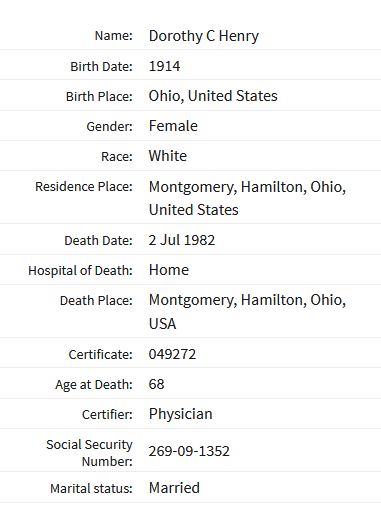Click the Name field label
This screenshot has width=381, height=509.
click(x=113, y=36)
